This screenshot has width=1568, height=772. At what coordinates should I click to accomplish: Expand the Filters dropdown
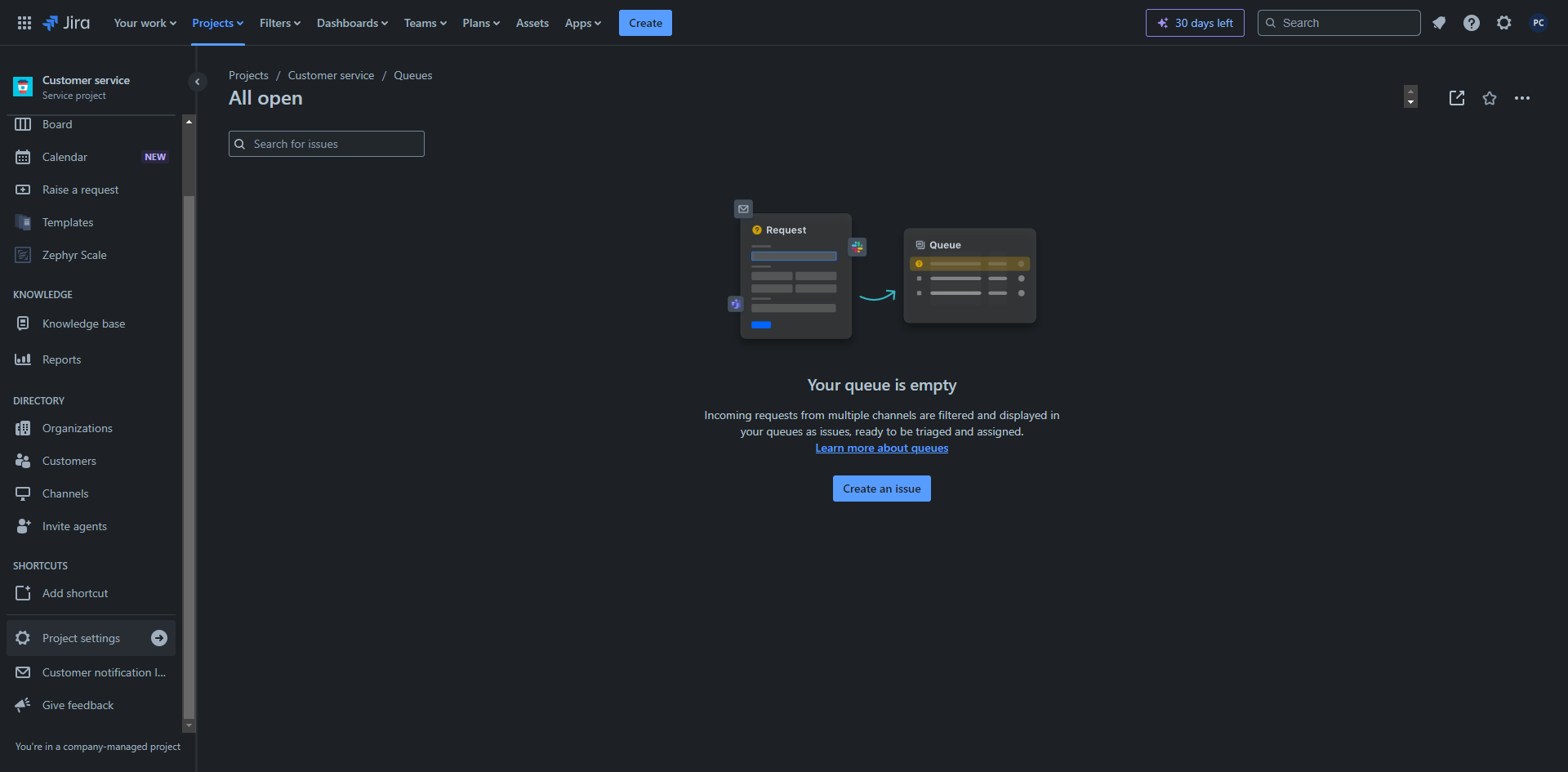pyautogui.click(x=280, y=23)
